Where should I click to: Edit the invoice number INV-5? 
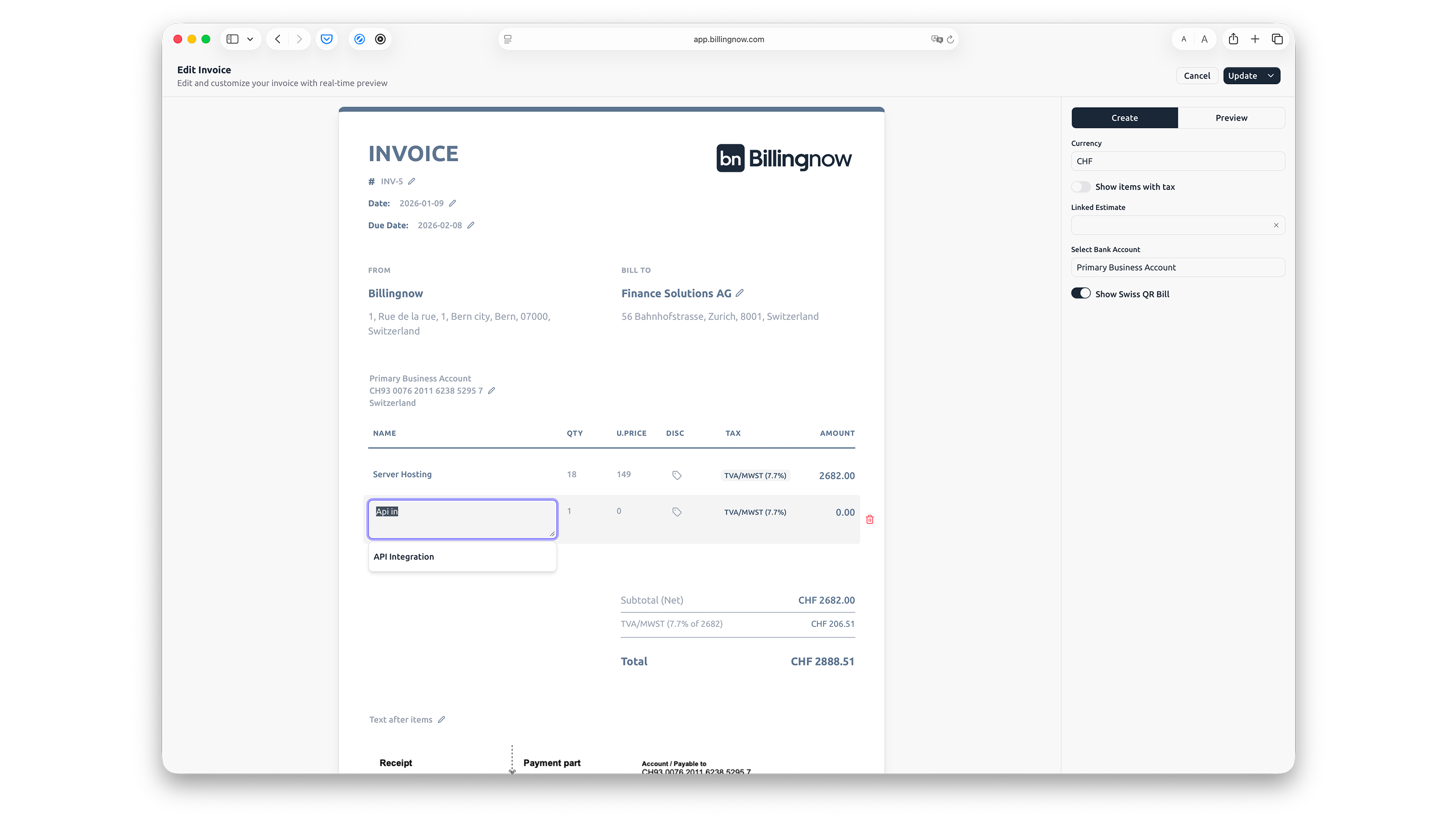click(411, 181)
